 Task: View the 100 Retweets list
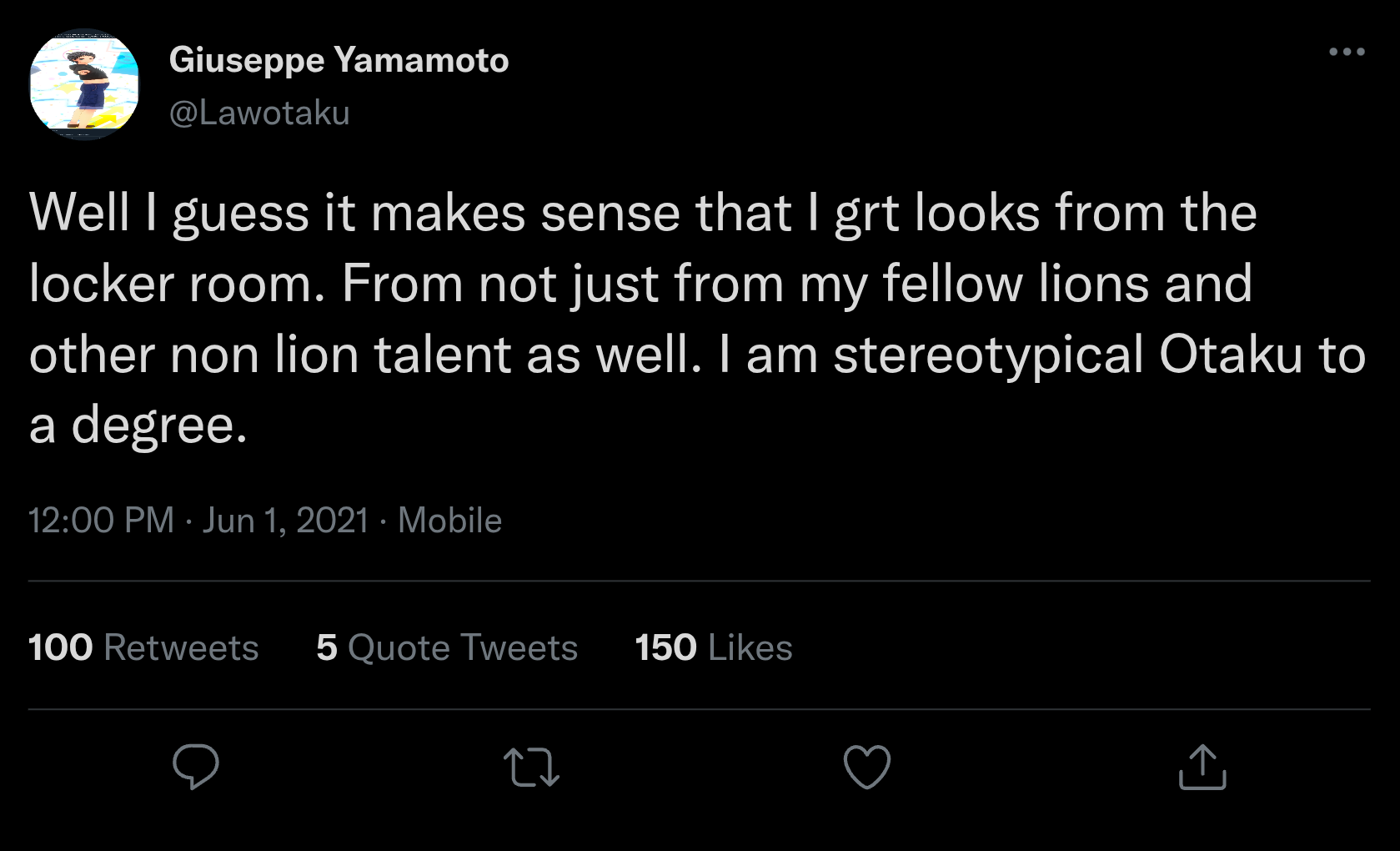[143, 647]
